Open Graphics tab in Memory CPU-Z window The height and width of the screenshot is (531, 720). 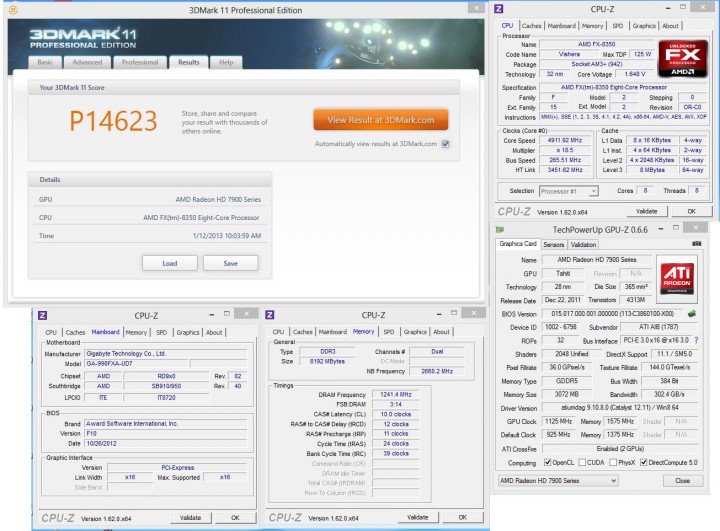coord(415,332)
